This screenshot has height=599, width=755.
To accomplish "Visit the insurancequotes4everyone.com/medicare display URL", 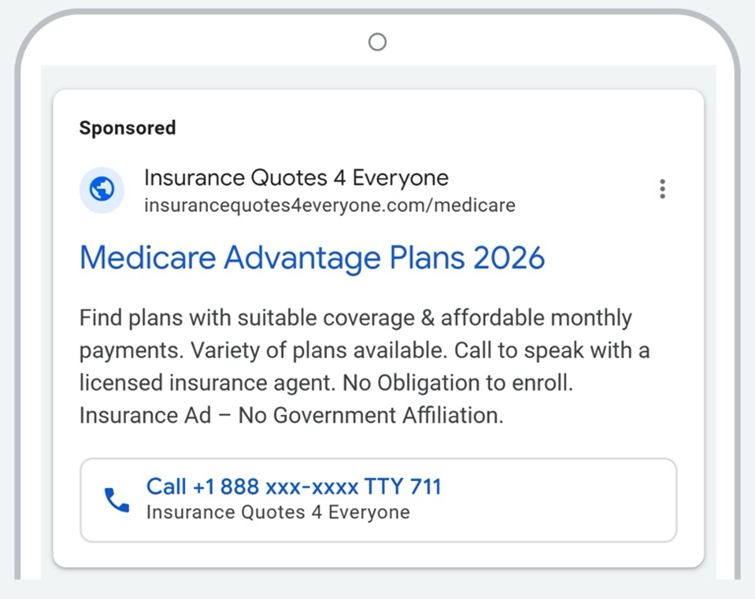I will coord(329,206).
